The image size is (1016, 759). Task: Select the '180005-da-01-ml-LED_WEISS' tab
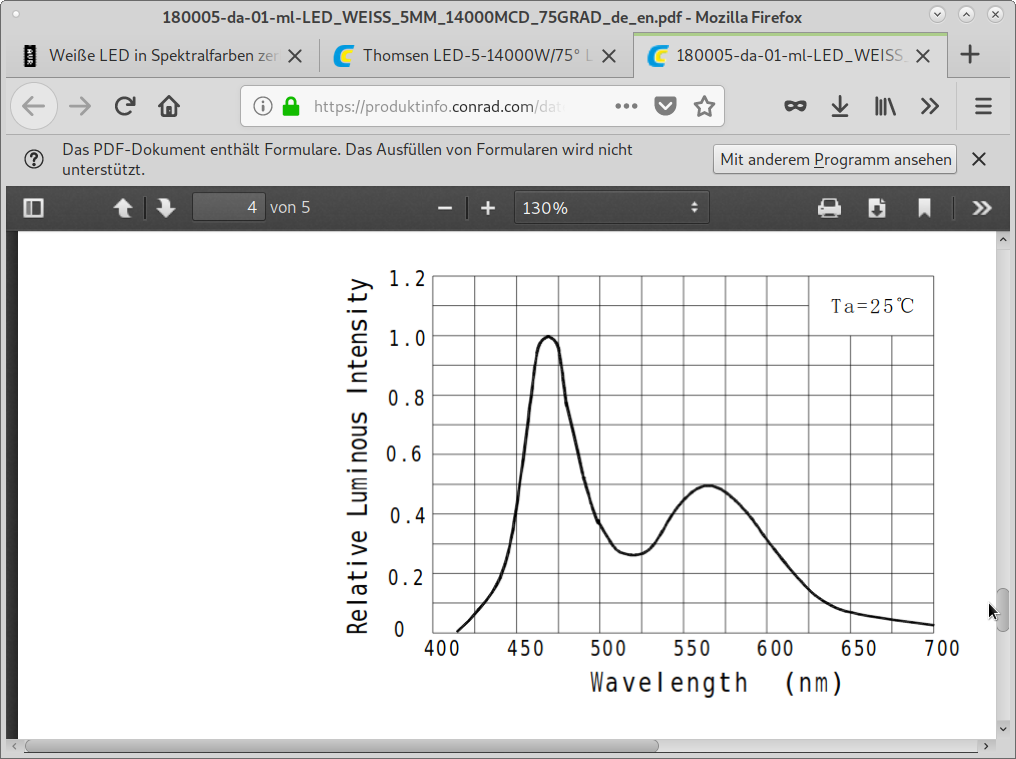tap(790, 56)
